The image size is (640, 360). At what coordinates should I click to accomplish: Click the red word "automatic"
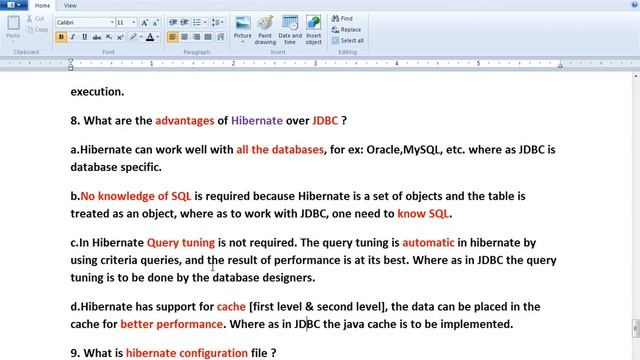pyautogui.click(x=428, y=242)
